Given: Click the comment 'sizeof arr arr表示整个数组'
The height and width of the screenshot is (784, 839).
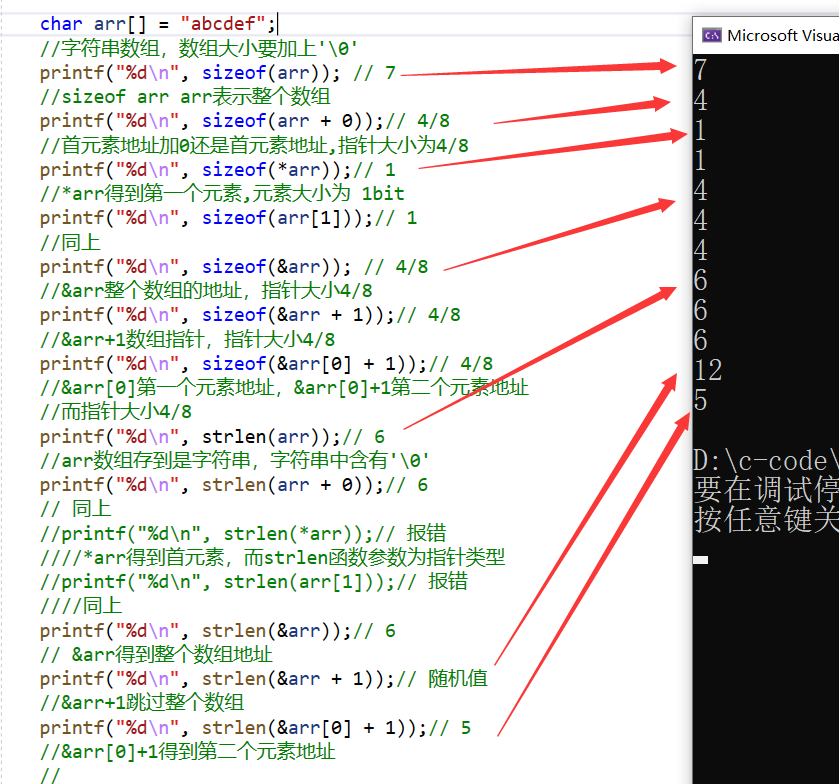Looking at the screenshot, I should (x=185, y=97).
